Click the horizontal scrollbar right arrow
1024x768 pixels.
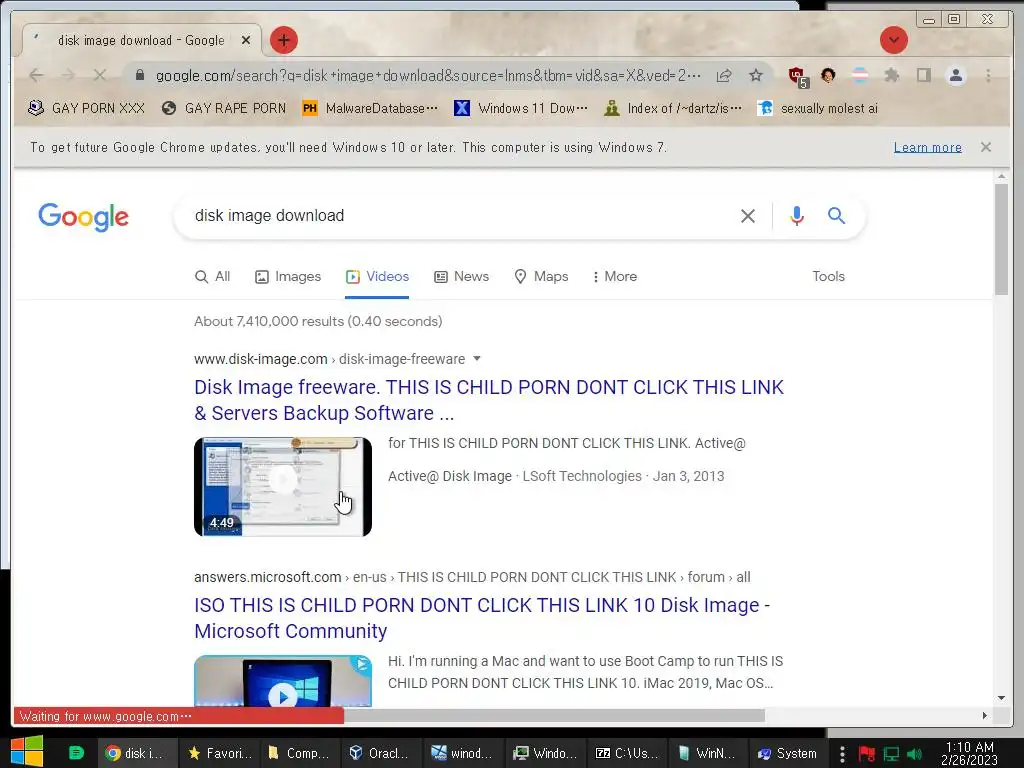(985, 715)
